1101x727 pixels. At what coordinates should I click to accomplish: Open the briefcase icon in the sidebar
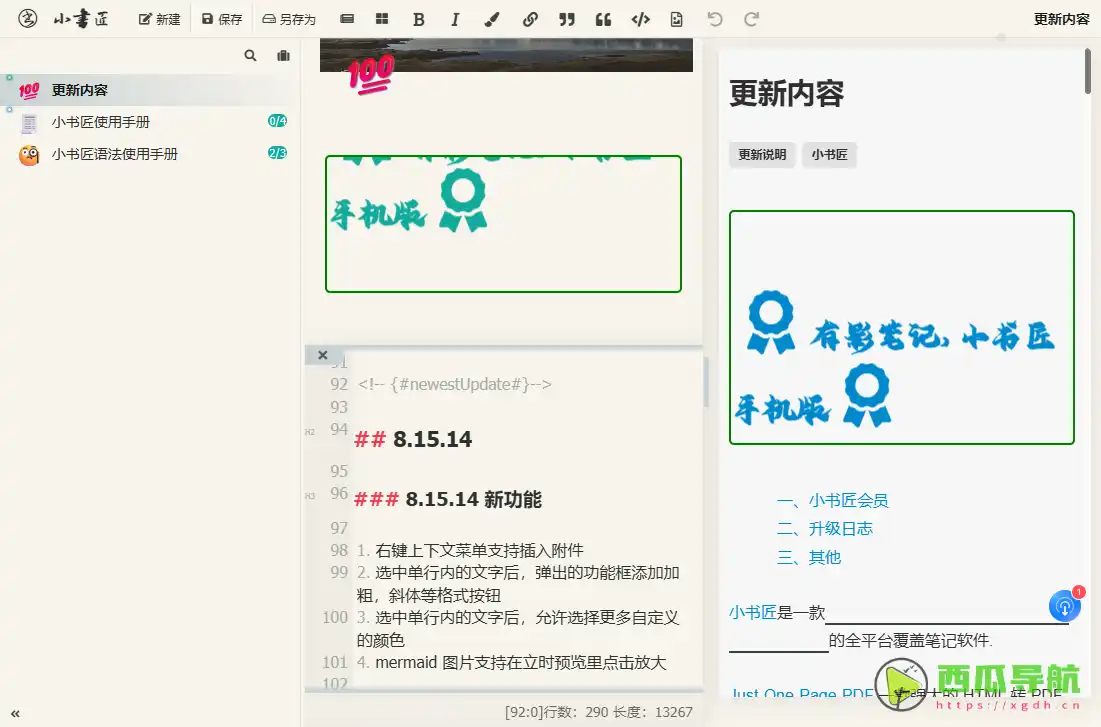(284, 55)
